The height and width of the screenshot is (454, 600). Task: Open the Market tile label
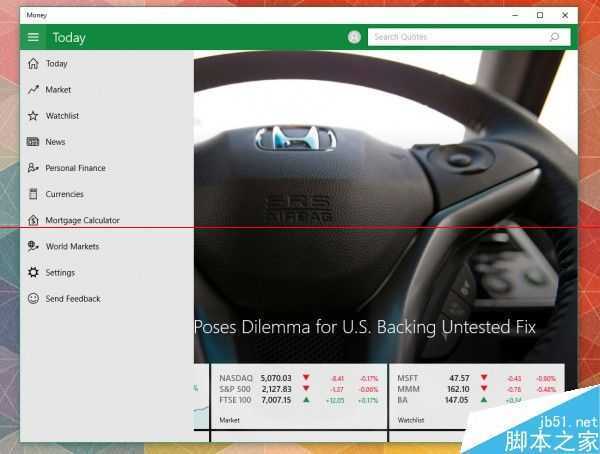click(x=229, y=420)
